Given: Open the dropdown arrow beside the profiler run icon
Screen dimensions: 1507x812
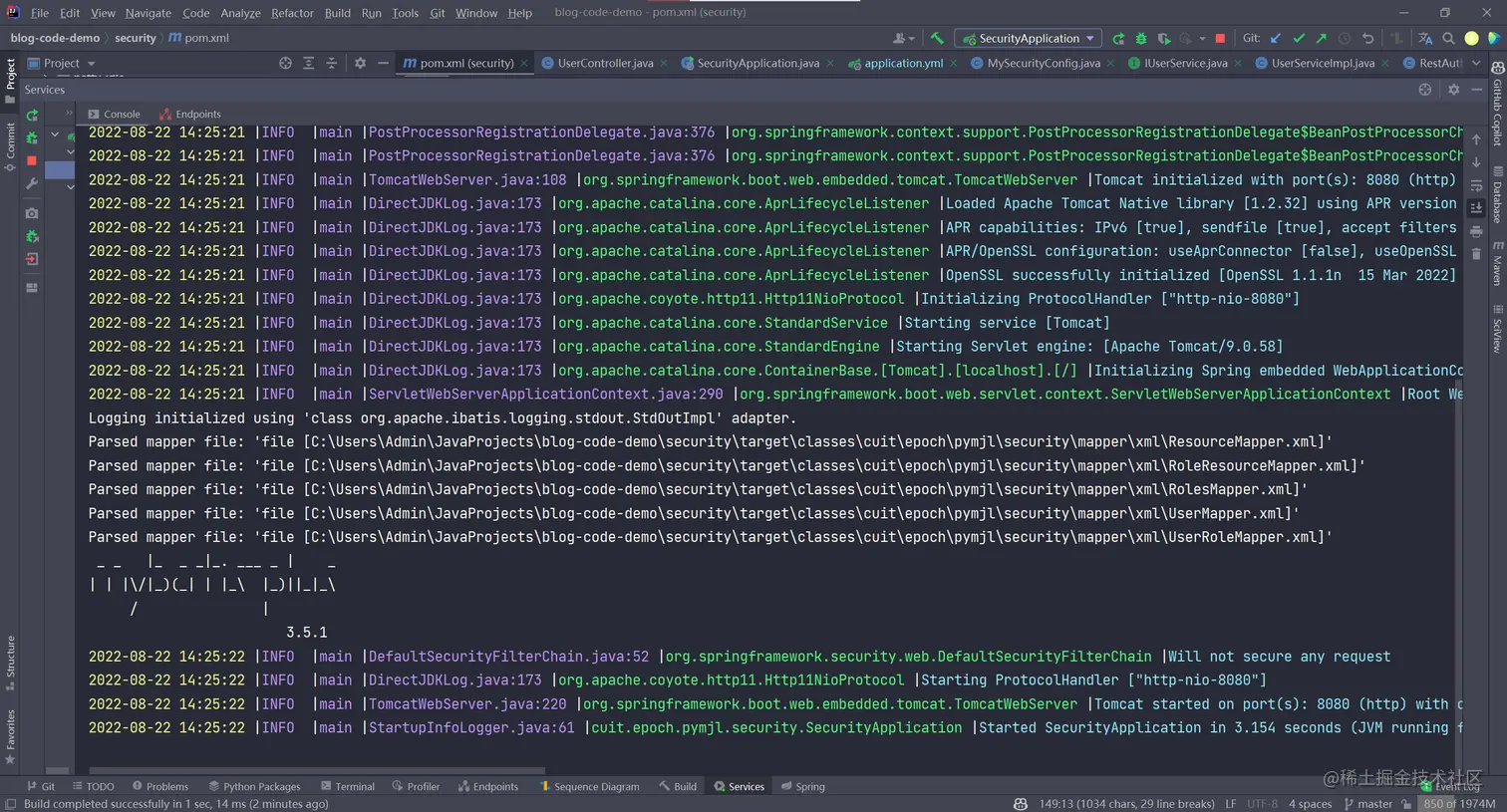Looking at the screenshot, I should (x=1202, y=38).
